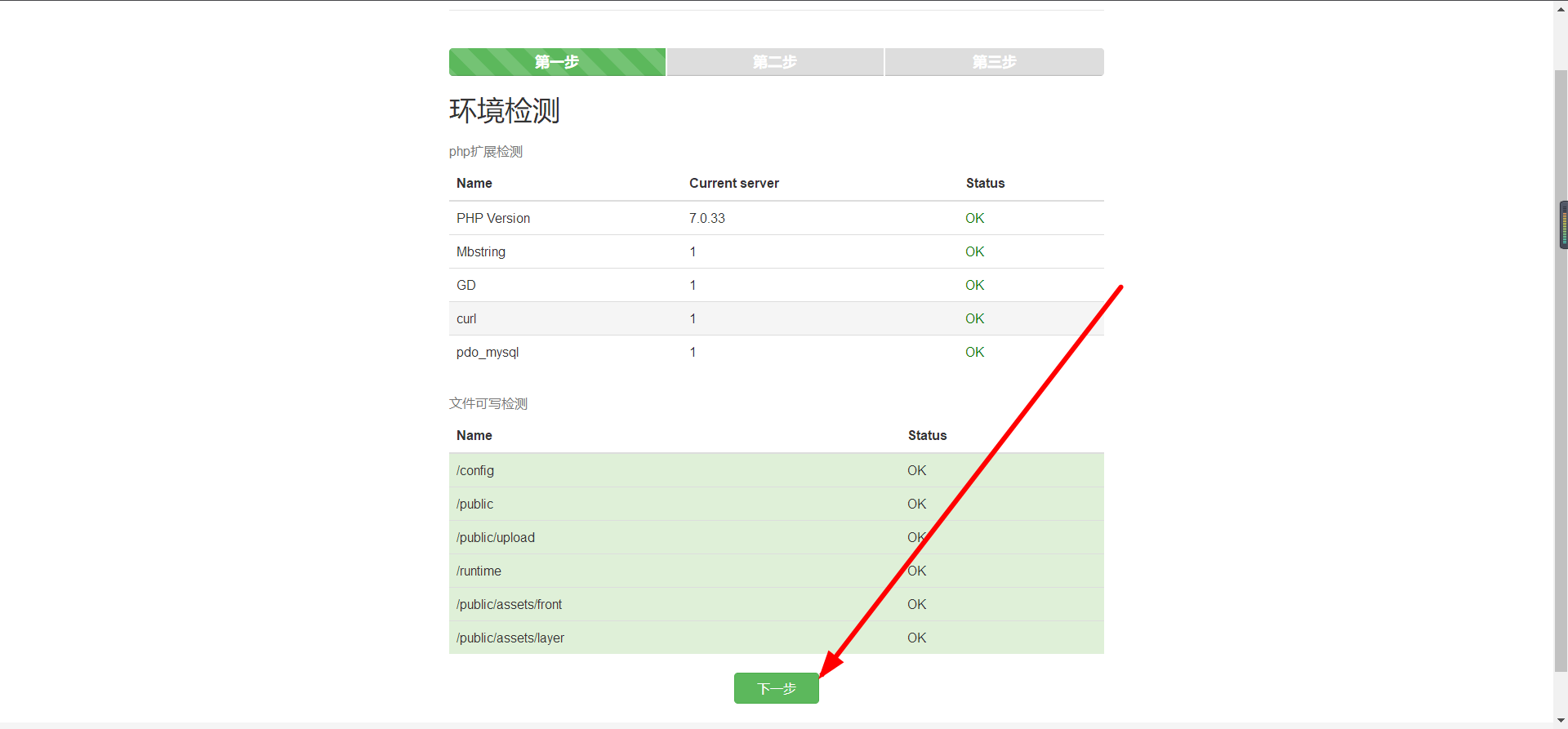Image resolution: width=1568 pixels, height=729 pixels.
Task: Click the /public/assets/layer path row
Action: coord(777,638)
